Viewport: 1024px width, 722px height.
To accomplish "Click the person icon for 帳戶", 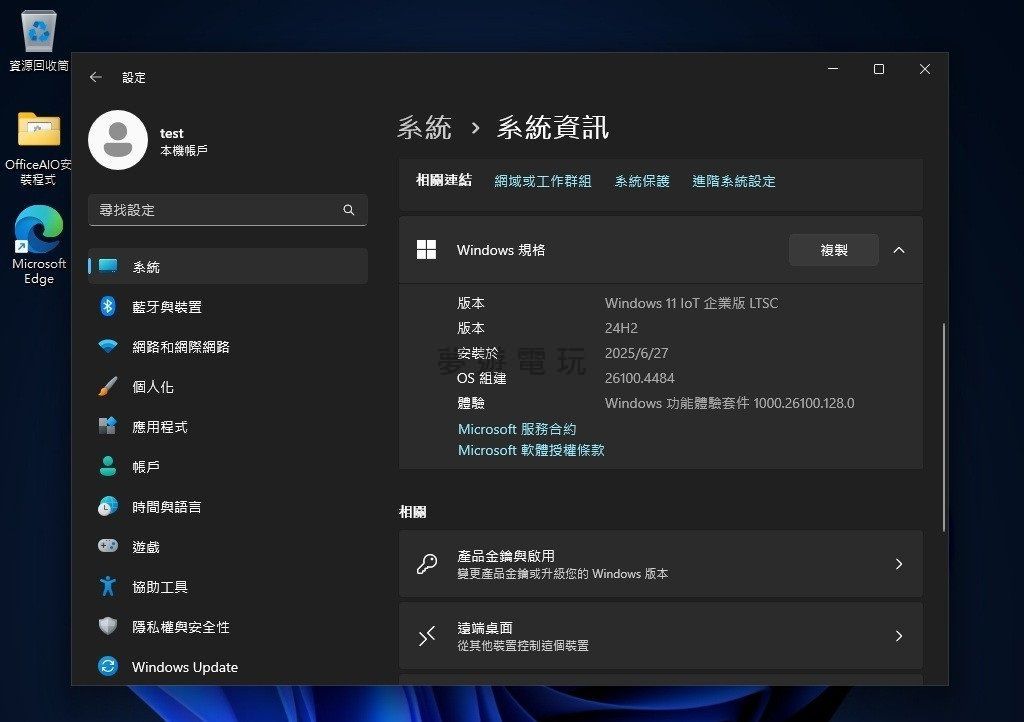I will pos(108,466).
